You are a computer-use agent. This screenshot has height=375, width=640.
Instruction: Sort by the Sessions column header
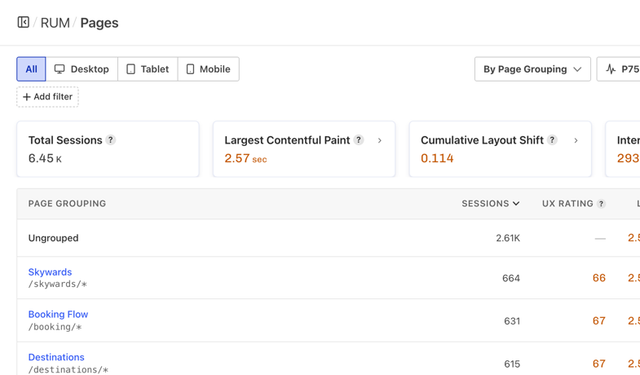[x=490, y=203]
